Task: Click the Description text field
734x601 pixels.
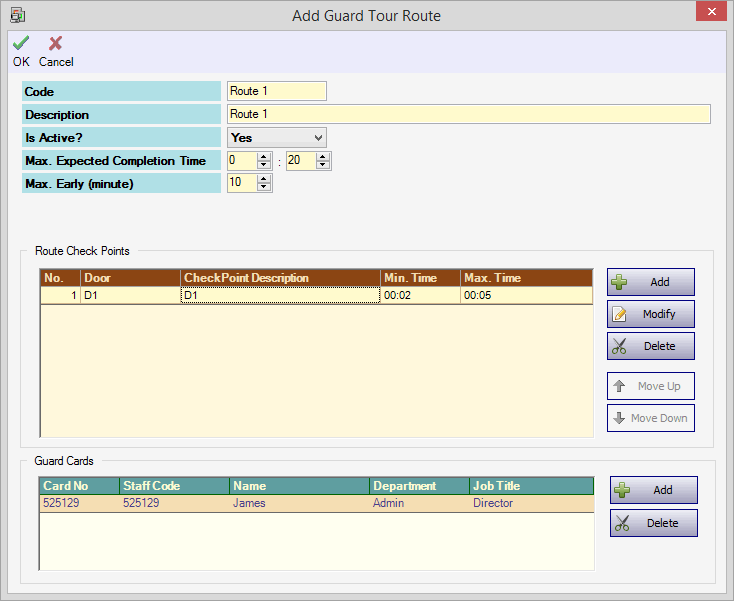Action: coord(468,114)
